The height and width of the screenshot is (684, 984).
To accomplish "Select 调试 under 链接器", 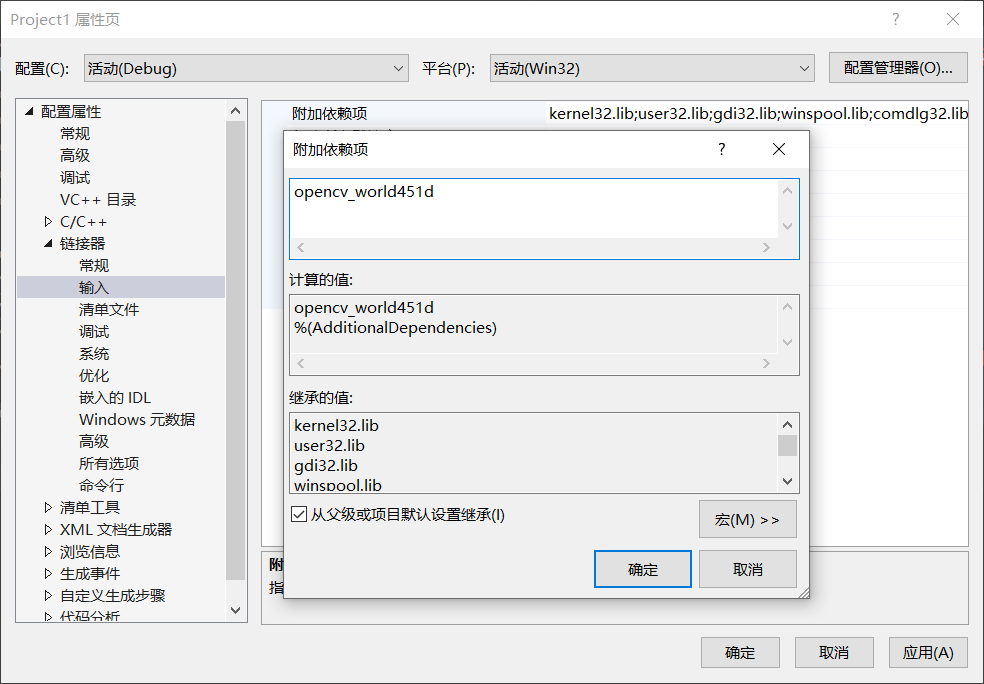I will pyautogui.click(x=94, y=331).
